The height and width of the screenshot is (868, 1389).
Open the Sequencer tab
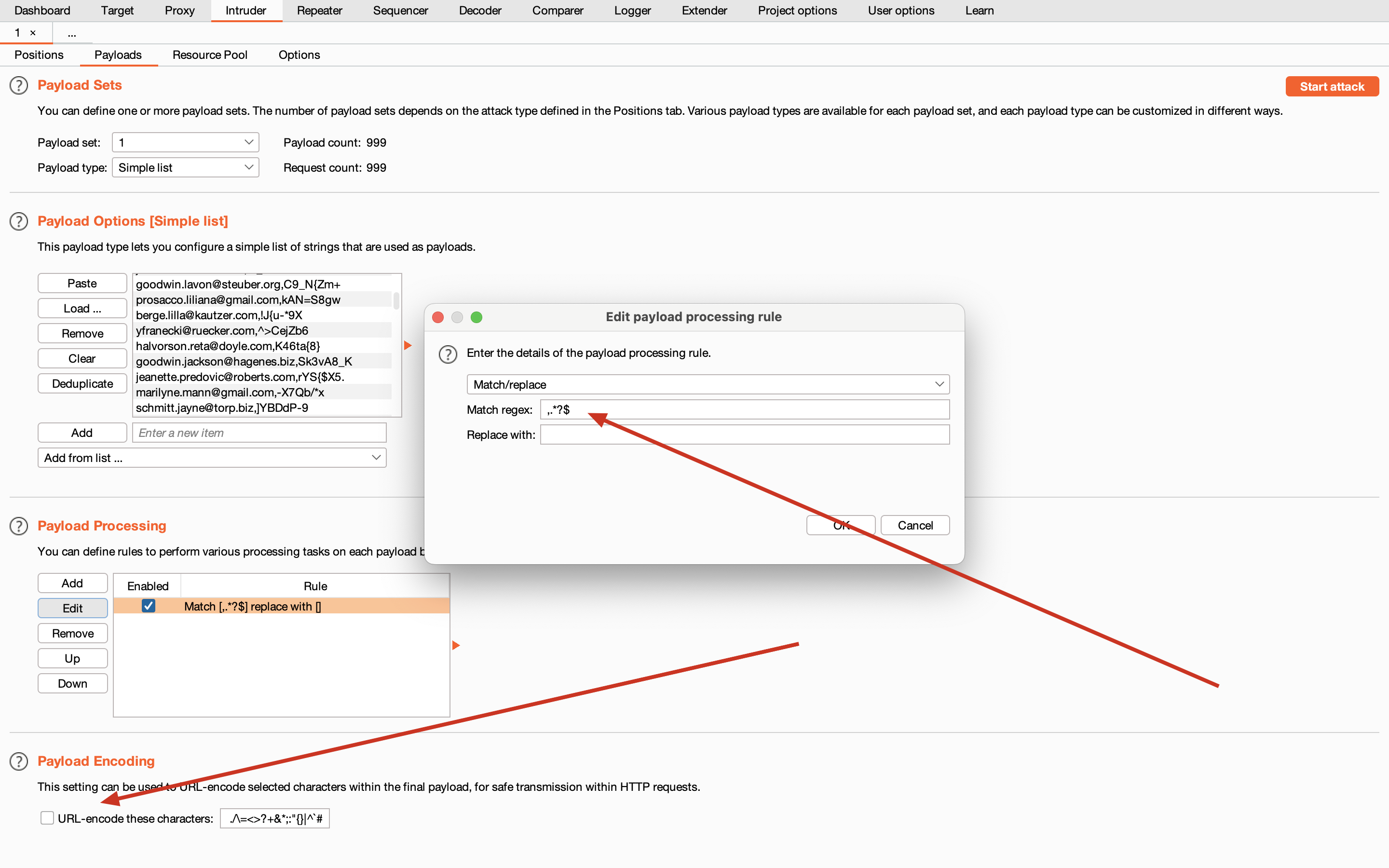401,10
